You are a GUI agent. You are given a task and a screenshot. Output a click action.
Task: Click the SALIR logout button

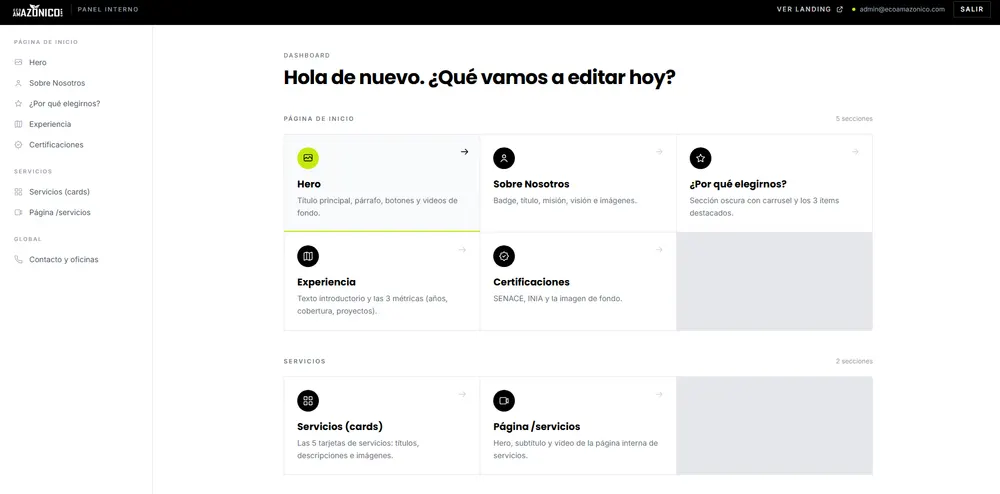coord(972,10)
